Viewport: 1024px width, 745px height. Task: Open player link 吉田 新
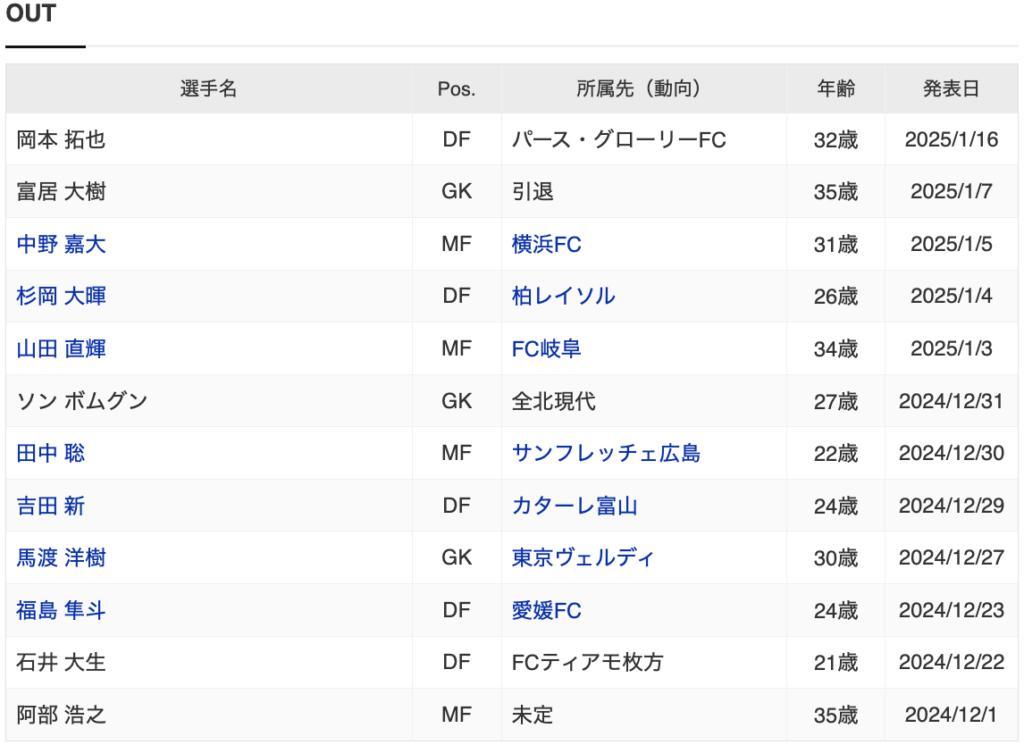click(x=51, y=505)
